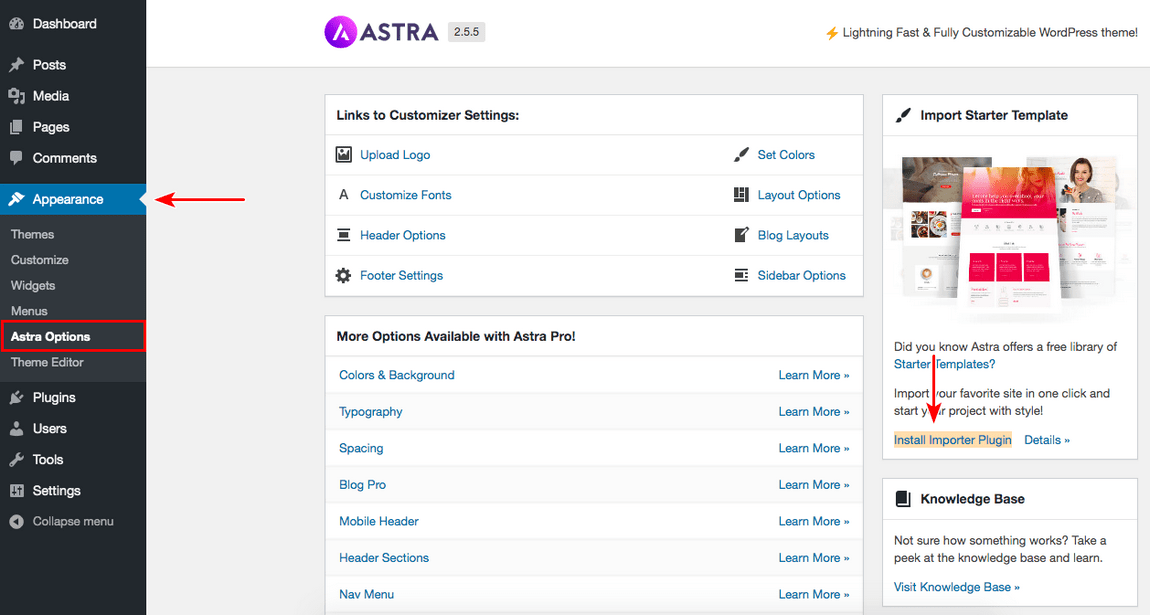Click the Media icon in sidebar
The image size is (1150, 615).
[16, 96]
